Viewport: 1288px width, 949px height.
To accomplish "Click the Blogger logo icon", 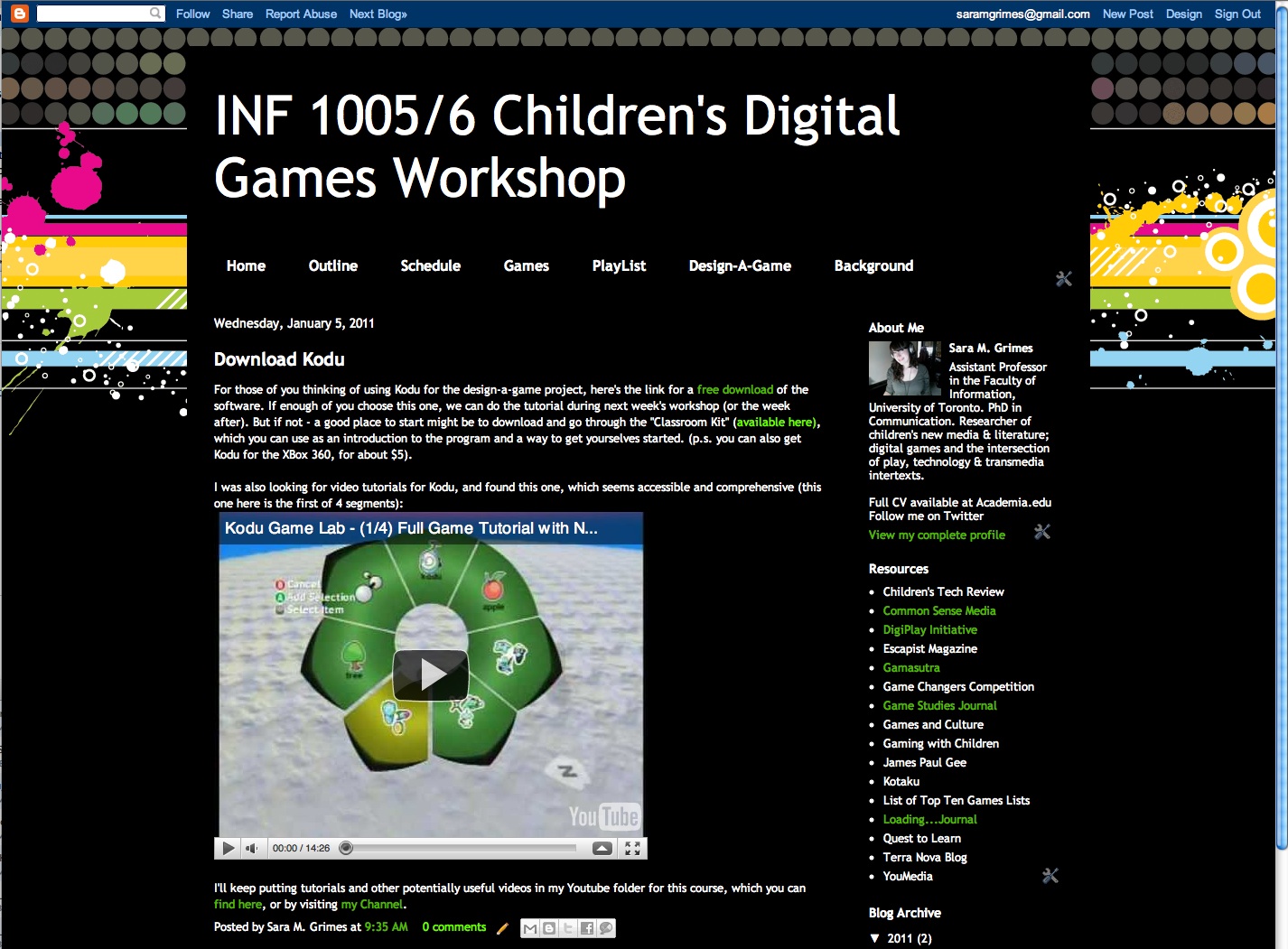I will point(19,14).
